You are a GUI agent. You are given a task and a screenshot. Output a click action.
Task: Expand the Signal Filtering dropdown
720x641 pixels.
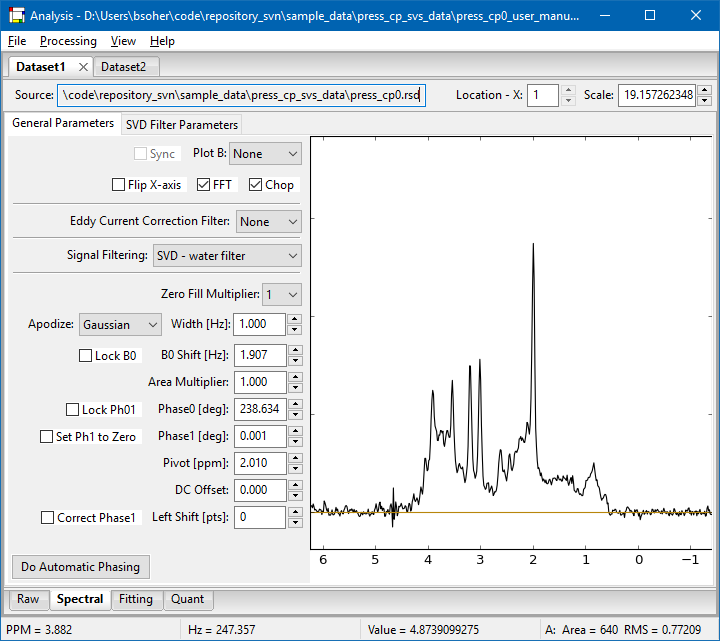227,256
